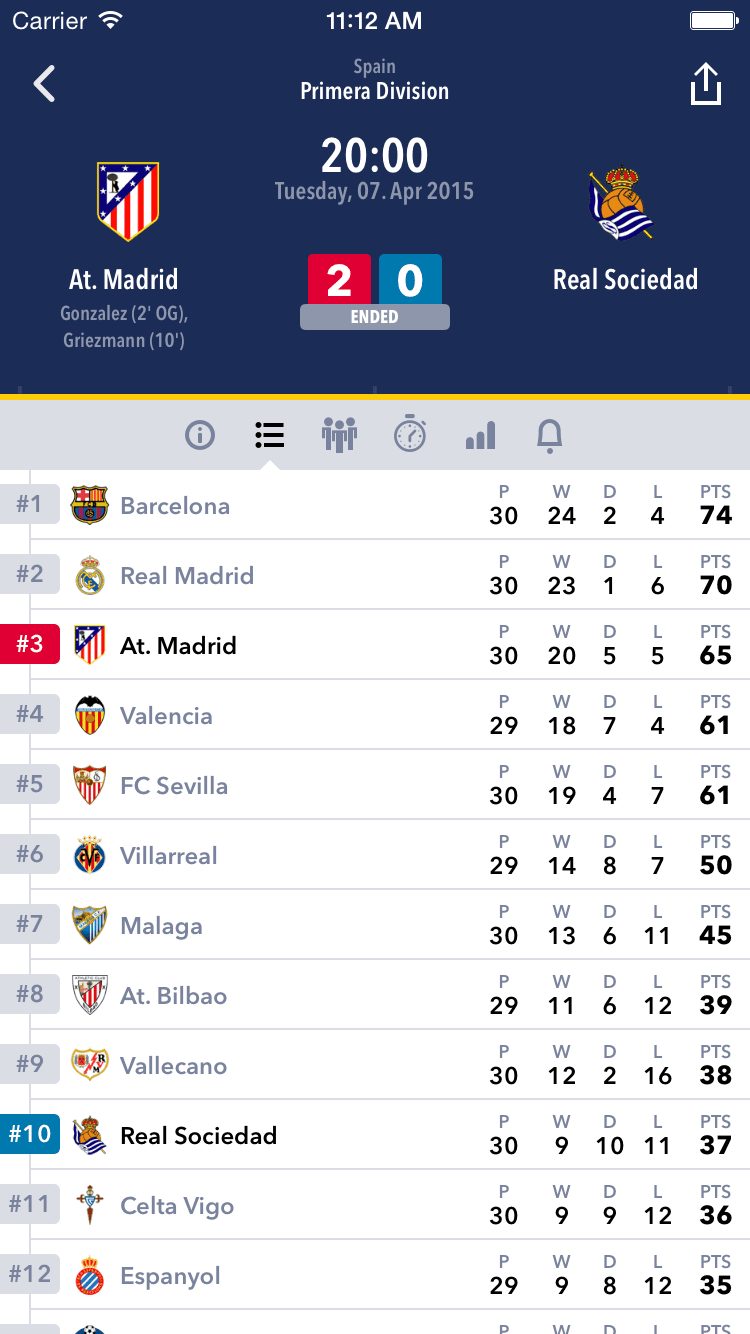Tap the back arrow icon

coord(44,84)
